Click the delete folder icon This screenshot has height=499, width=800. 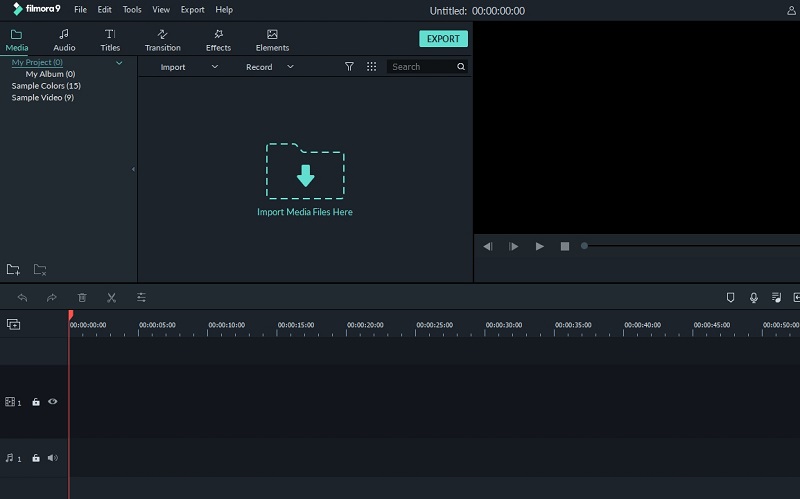click(x=40, y=269)
